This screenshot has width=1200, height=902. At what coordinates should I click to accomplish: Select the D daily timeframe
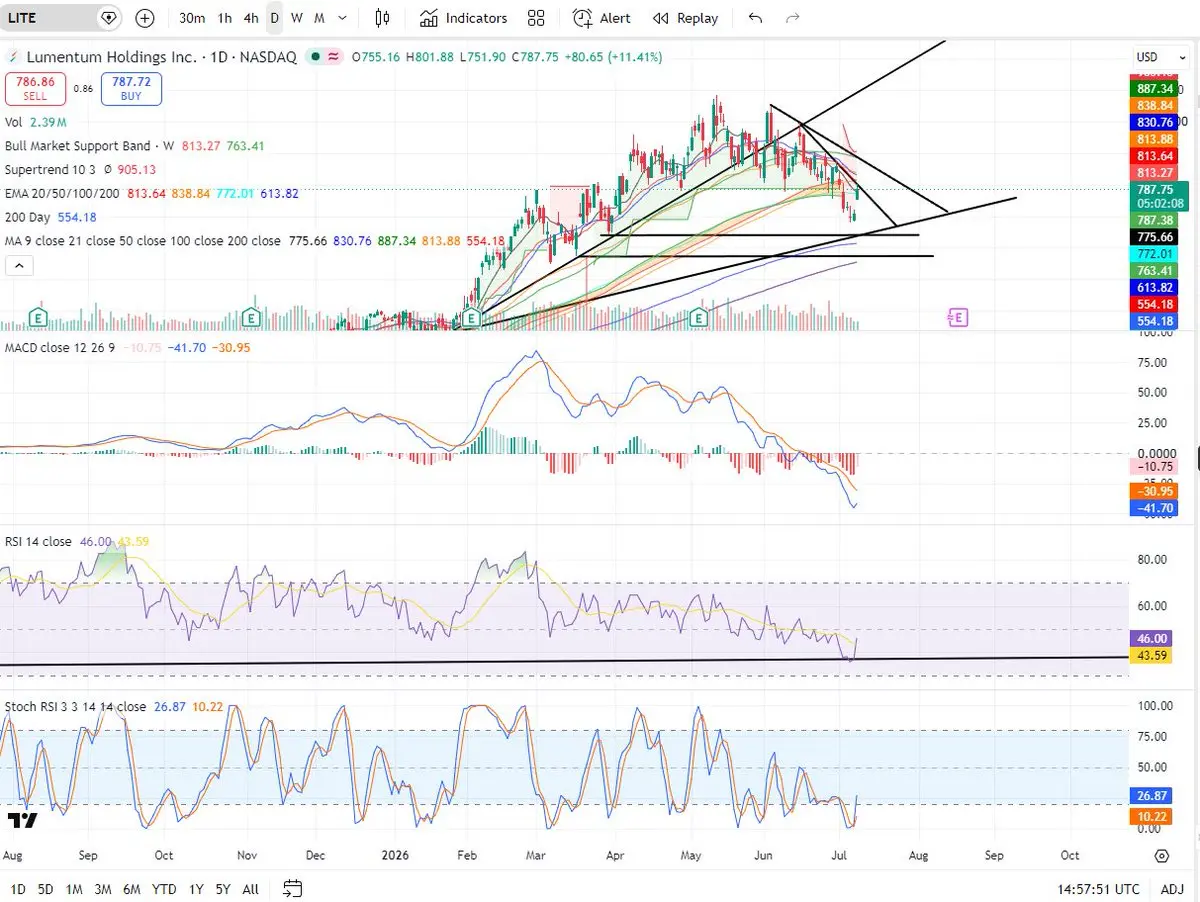[274, 18]
